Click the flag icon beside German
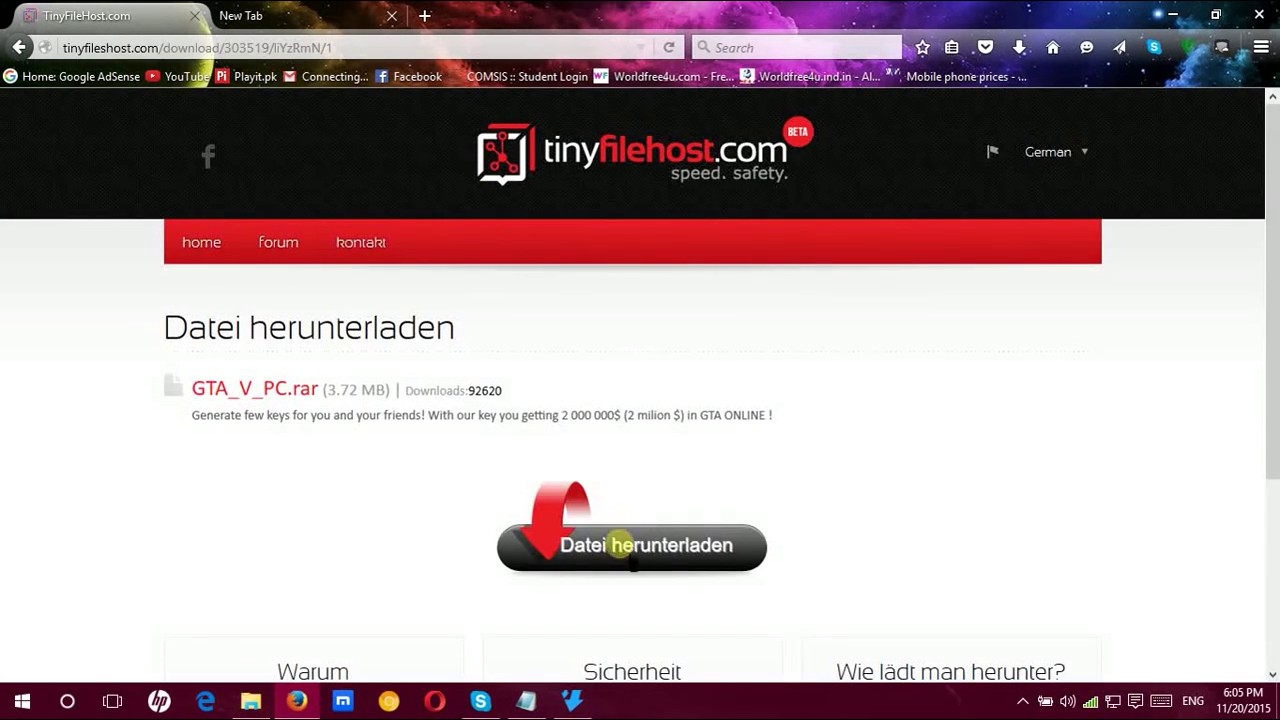Screen dimensions: 1280x720 (x=992, y=152)
